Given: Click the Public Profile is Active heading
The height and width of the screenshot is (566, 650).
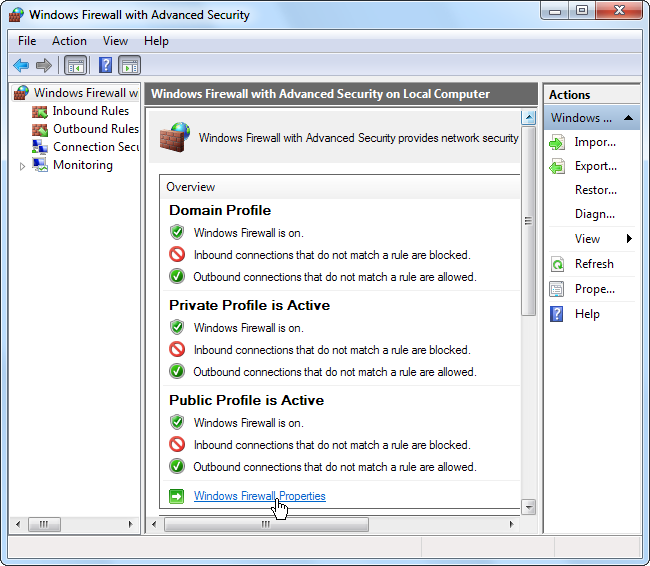Looking at the screenshot, I should pyautogui.click(x=247, y=400).
